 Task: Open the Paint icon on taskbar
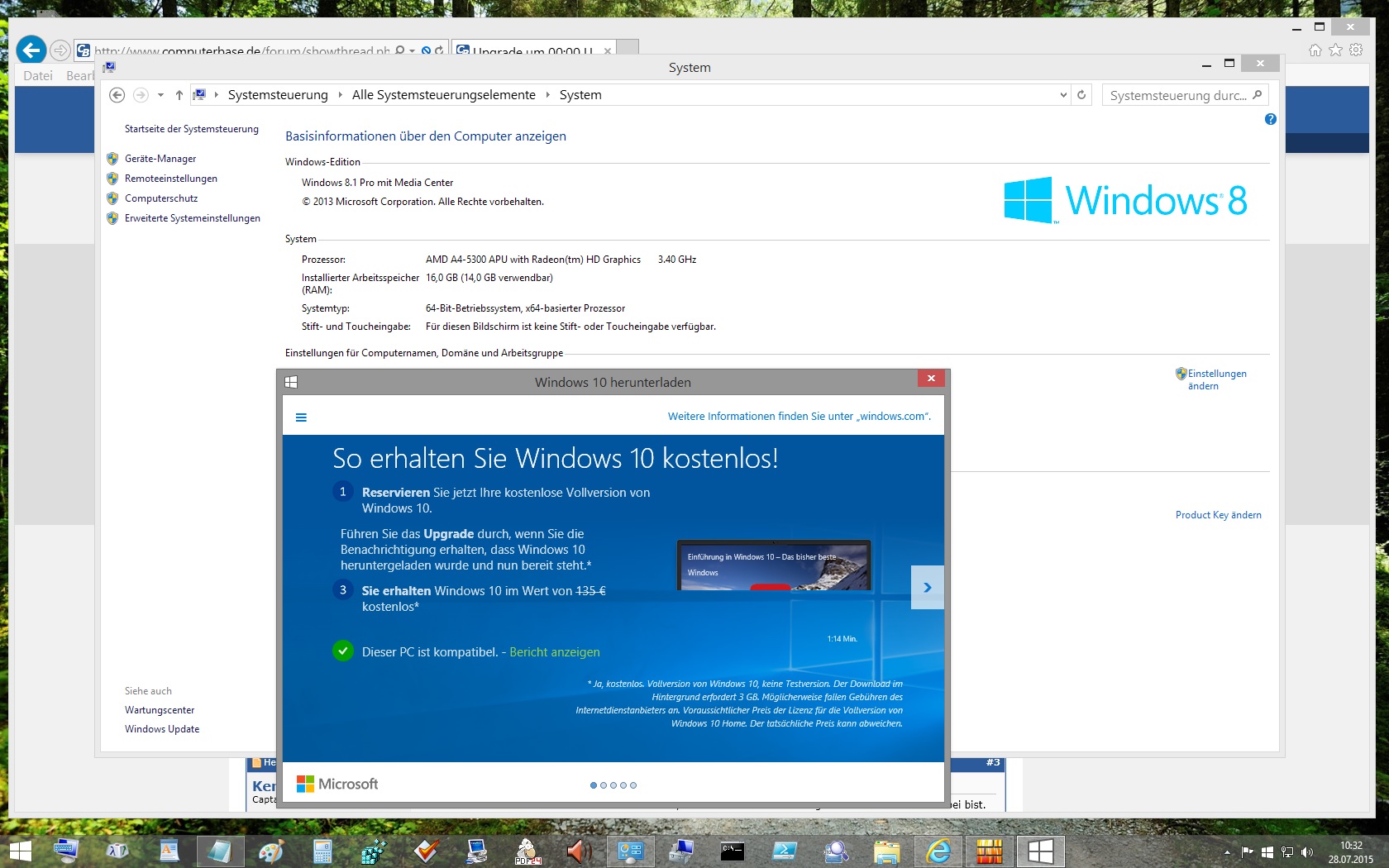pos(270,851)
